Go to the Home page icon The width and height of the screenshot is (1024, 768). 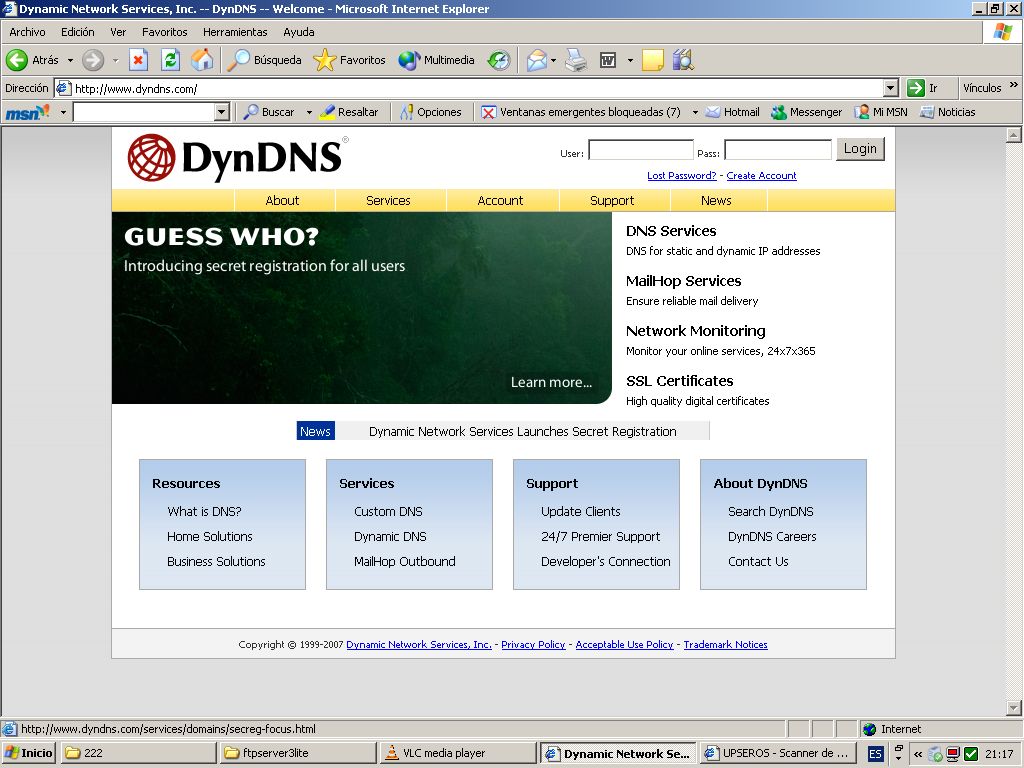202,60
